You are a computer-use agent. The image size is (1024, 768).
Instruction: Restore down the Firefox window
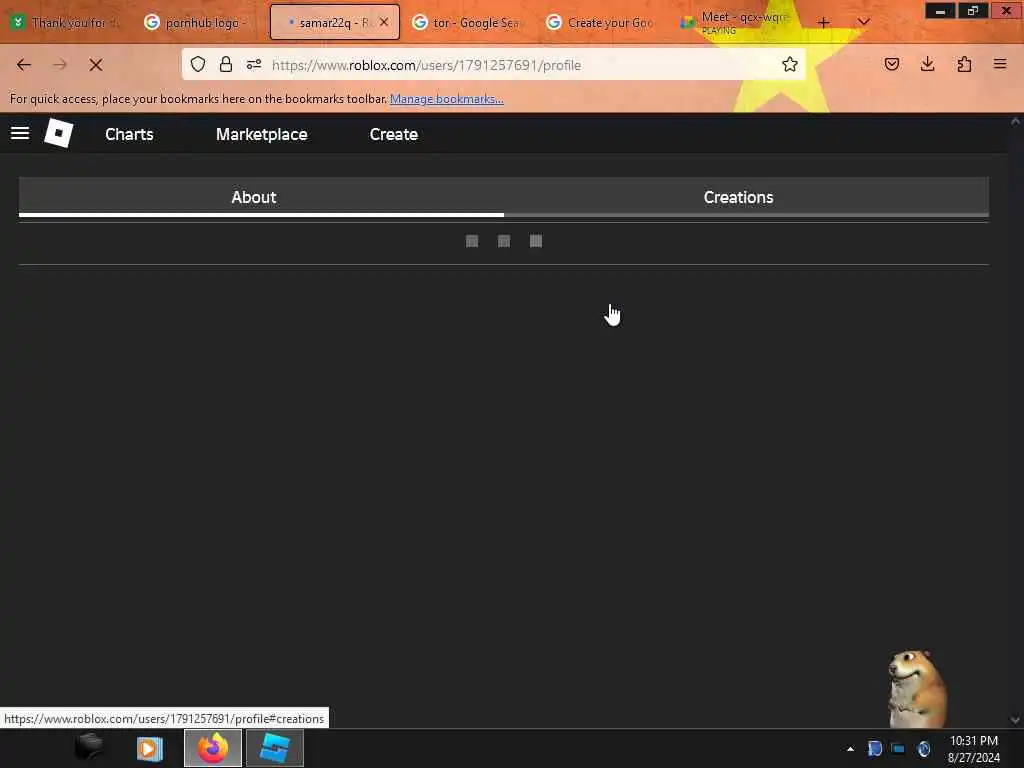tap(973, 11)
